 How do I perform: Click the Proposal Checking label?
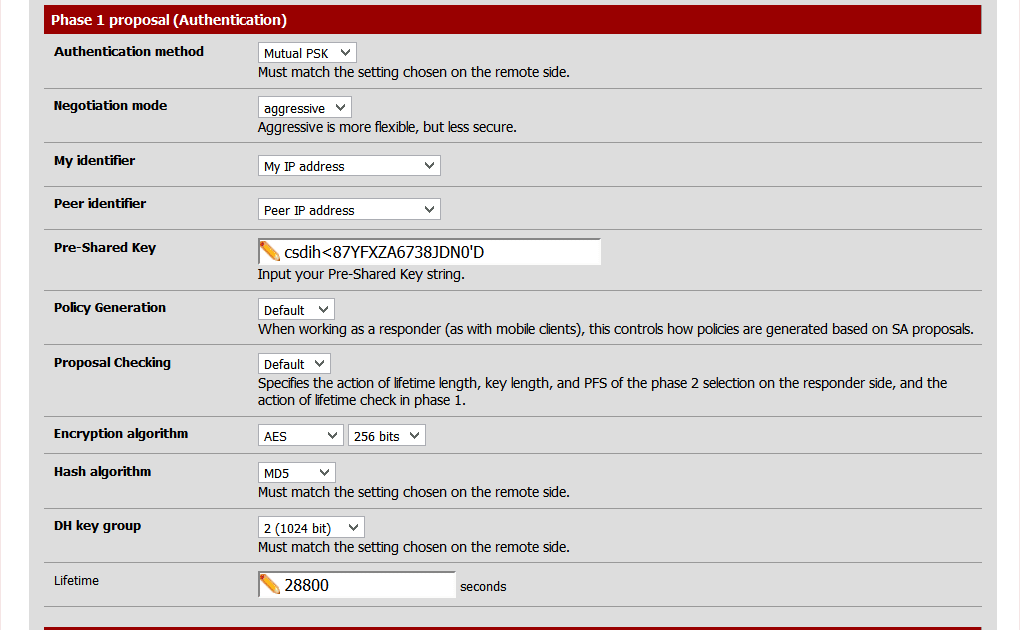(113, 363)
